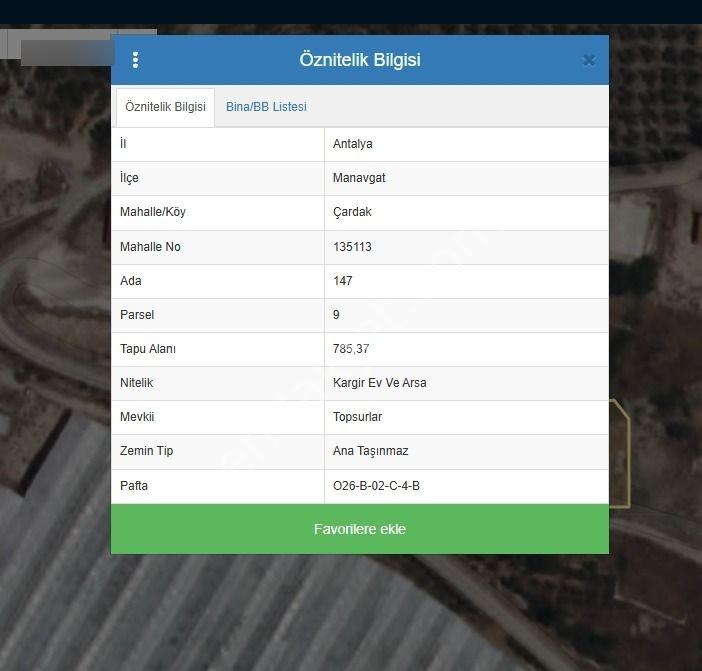
Task: Open the three-dot options menu
Action: [135, 60]
